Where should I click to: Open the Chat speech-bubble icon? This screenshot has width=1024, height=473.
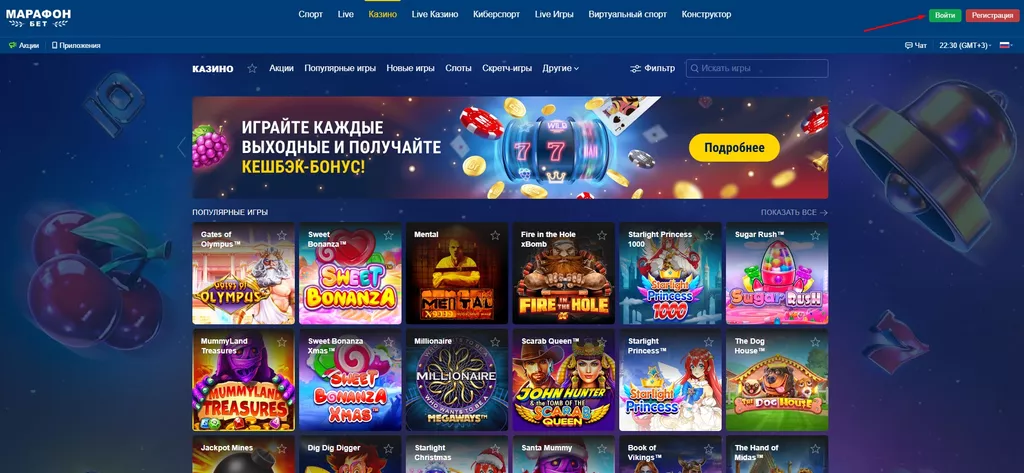click(908, 46)
